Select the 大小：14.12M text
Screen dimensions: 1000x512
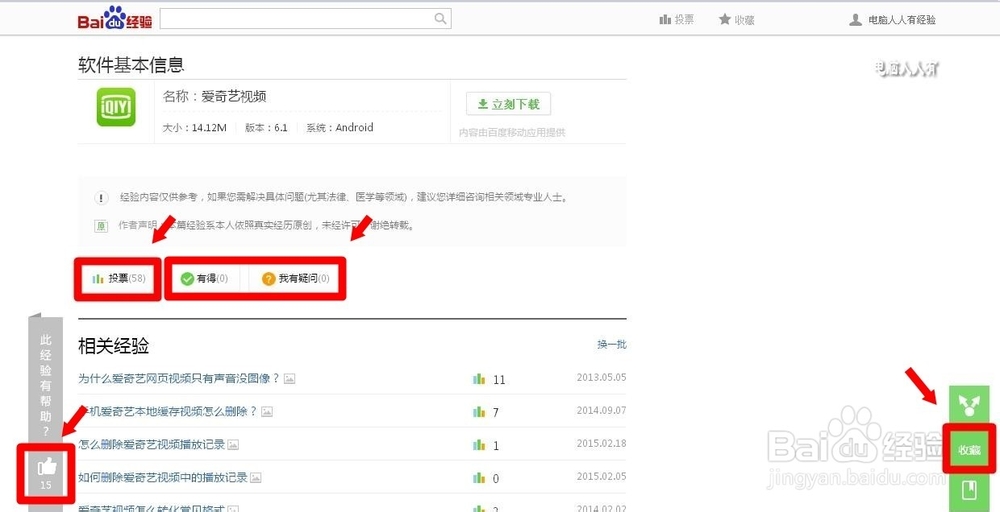tap(195, 128)
